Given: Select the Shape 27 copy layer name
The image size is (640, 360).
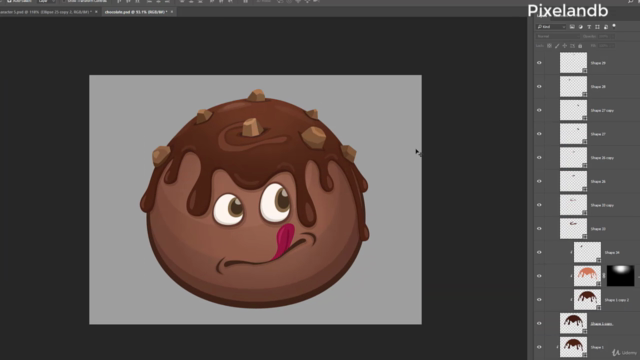Looking at the screenshot, I should point(602,111).
